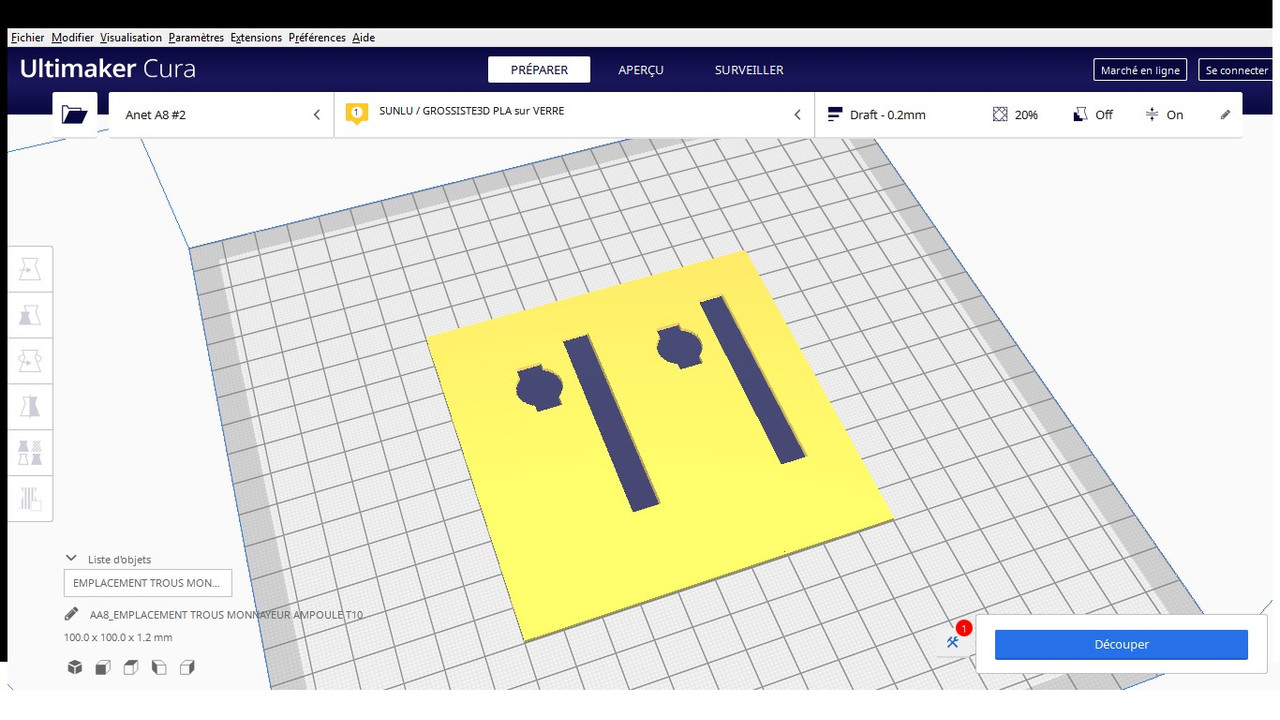Screen dimensions: 1280x720
Task: Select the Support Blocker tool
Action: [30, 498]
